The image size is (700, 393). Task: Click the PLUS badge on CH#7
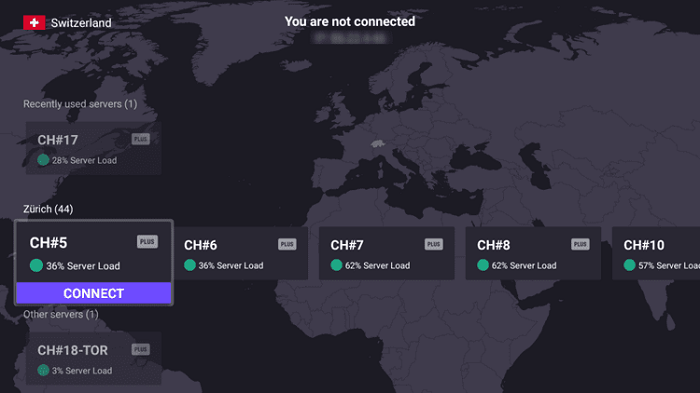coord(433,244)
